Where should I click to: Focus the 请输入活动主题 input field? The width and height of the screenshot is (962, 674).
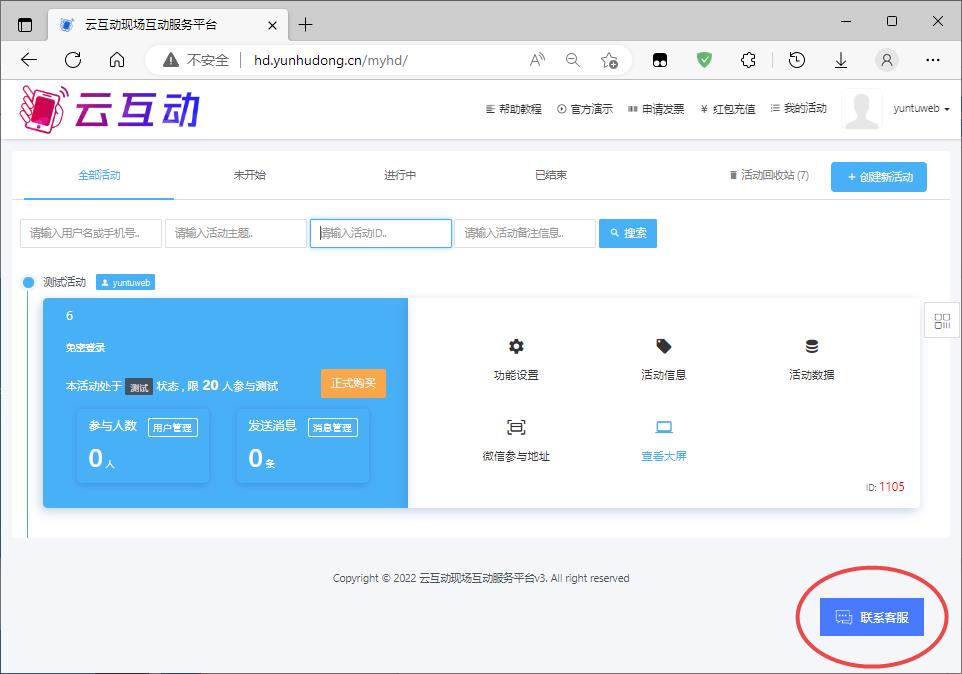[x=236, y=233]
